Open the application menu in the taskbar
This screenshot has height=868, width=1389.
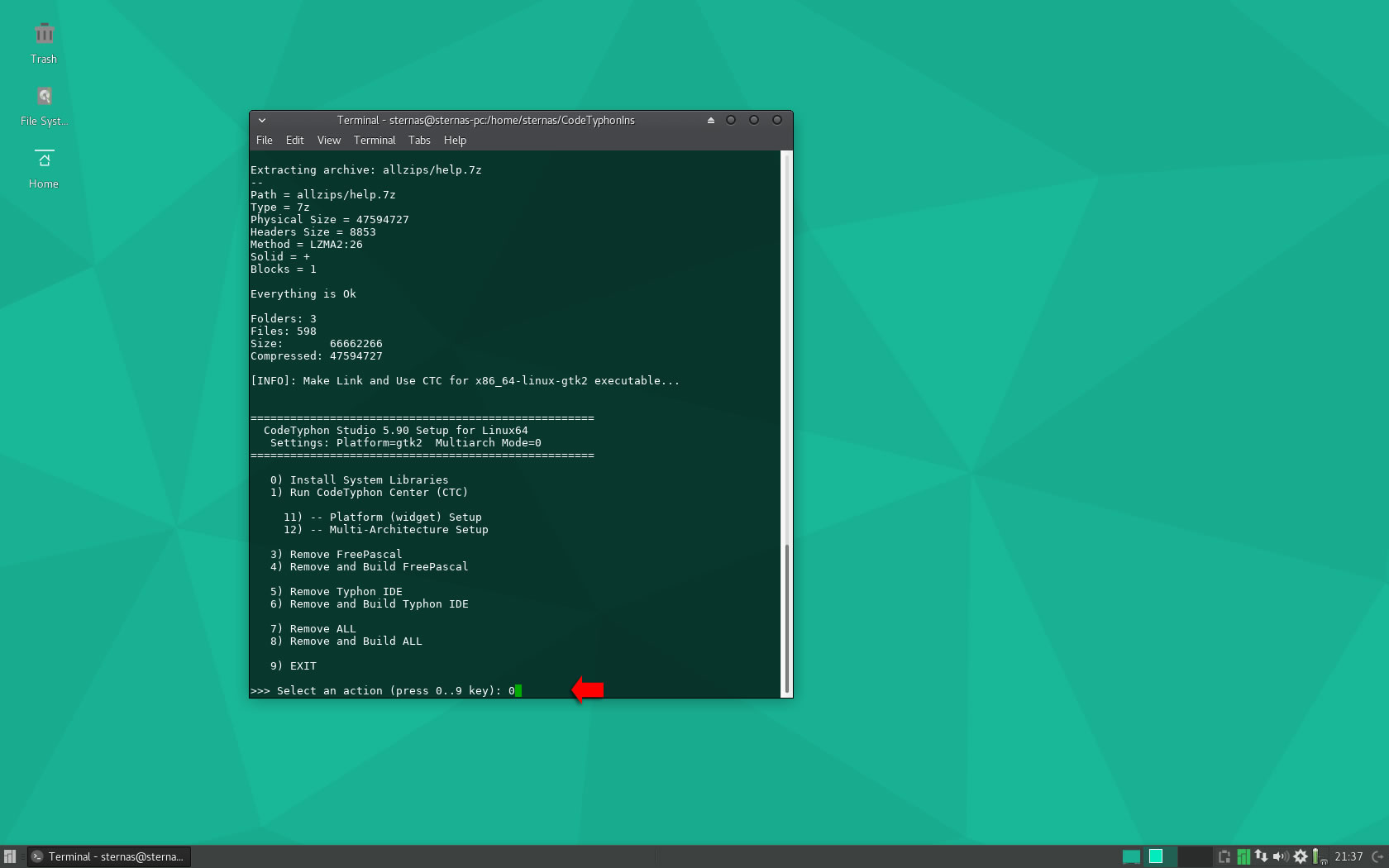[x=10, y=856]
